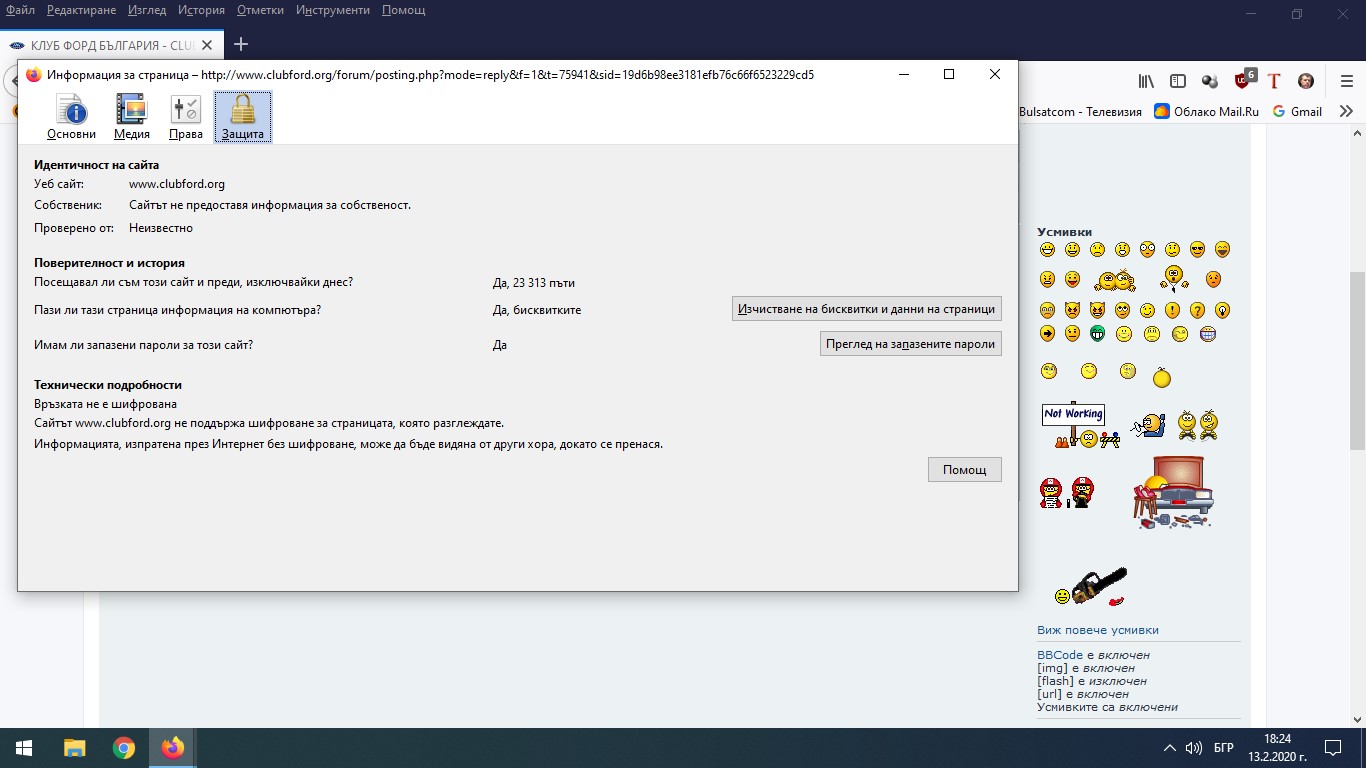The width and height of the screenshot is (1366, 768).
Task: Click Изчистване на бисквитки и данни button
Action: point(866,309)
